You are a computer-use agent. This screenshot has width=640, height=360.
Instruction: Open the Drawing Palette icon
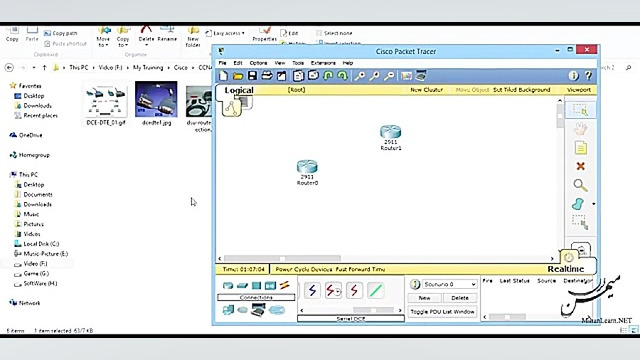(406, 76)
